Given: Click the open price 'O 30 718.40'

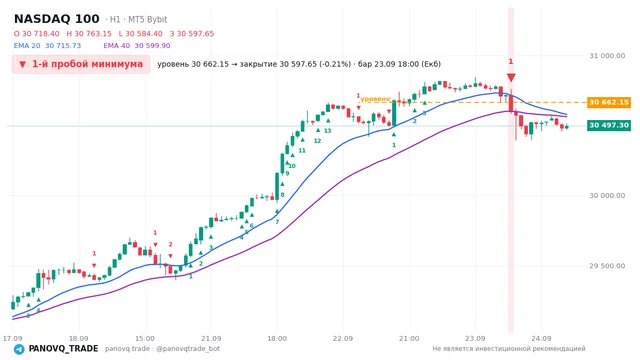Looking at the screenshot, I should [36, 34].
